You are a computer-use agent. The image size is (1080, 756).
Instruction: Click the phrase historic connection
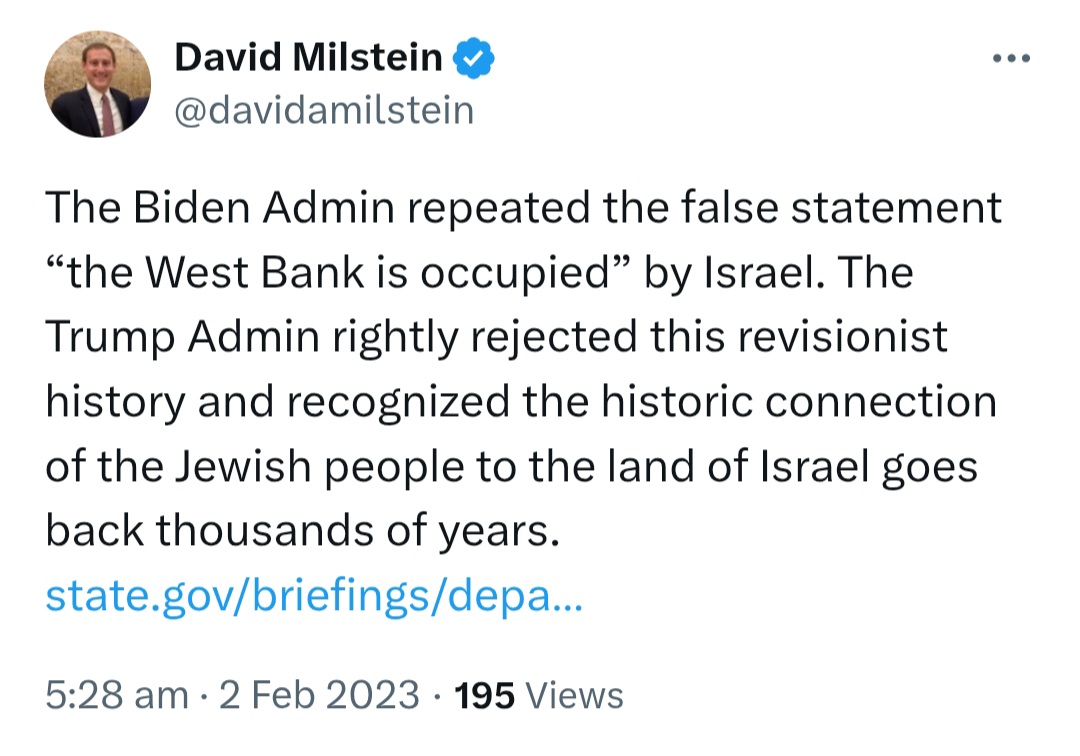tap(799, 401)
